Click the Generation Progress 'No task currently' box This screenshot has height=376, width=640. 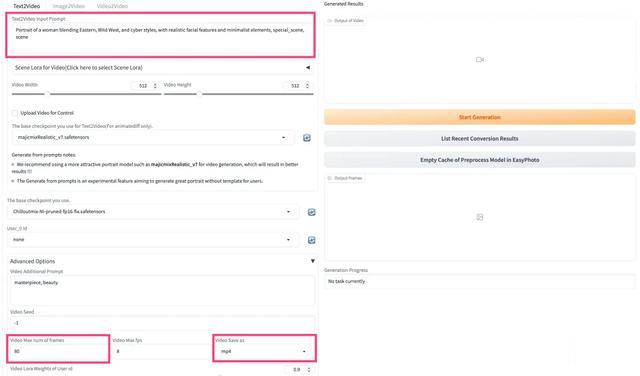(x=480, y=282)
